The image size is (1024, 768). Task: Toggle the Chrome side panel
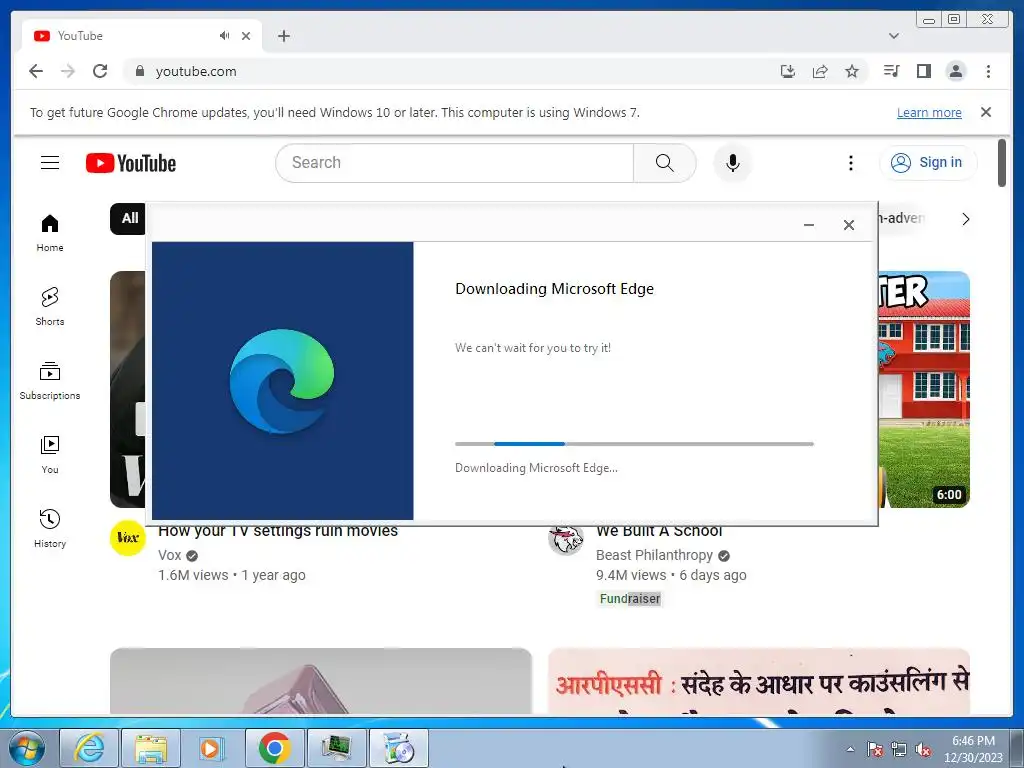point(923,71)
